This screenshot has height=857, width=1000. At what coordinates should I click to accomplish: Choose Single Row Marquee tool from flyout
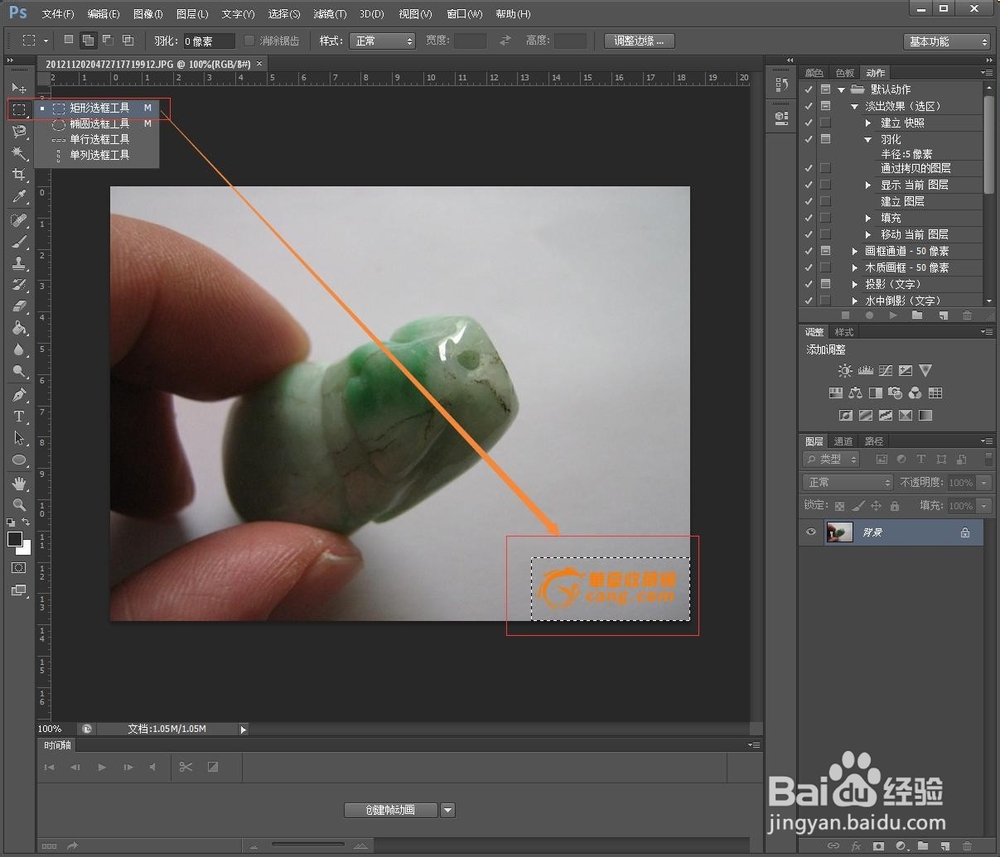pyautogui.click(x=97, y=139)
